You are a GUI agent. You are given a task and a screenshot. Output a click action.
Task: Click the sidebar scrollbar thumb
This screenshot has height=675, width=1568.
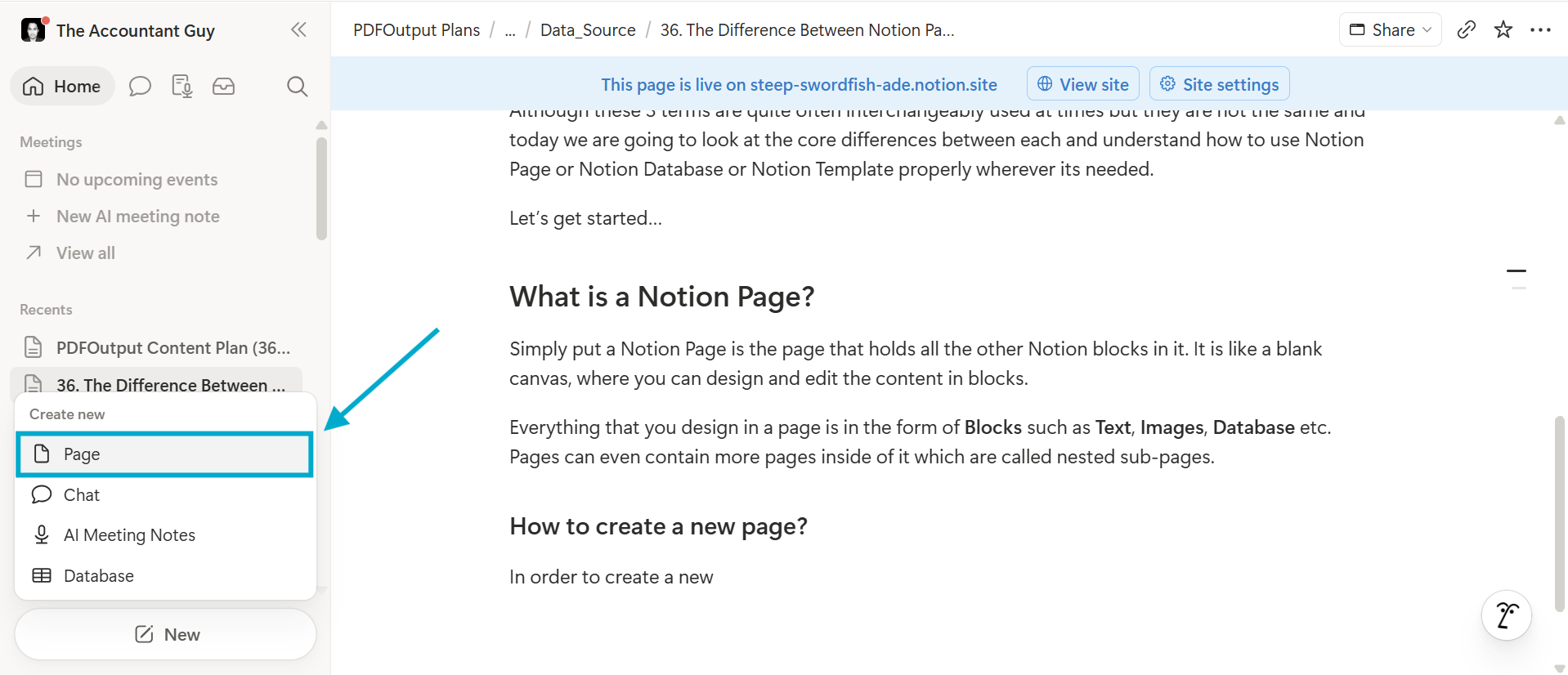click(x=321, y=189)
